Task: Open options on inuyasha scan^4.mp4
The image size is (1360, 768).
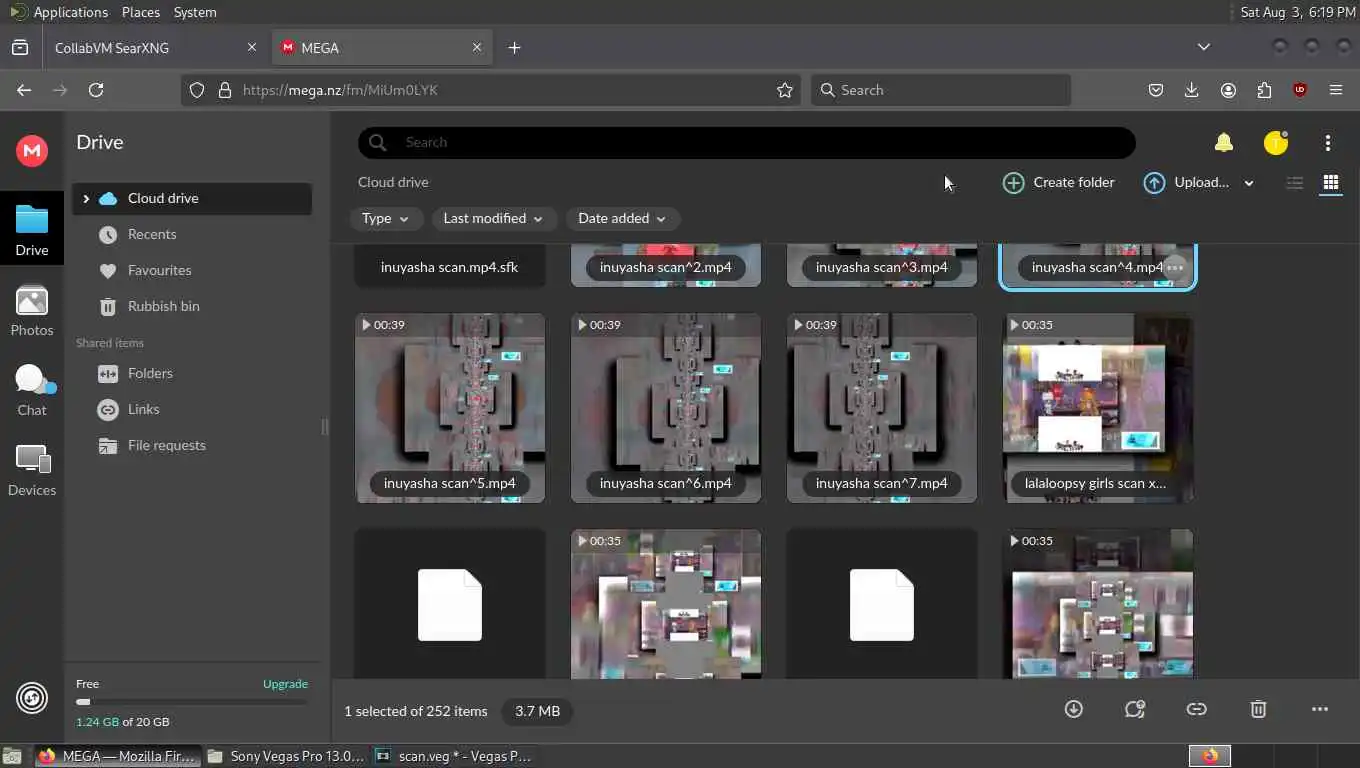Action: (1175, 268)
